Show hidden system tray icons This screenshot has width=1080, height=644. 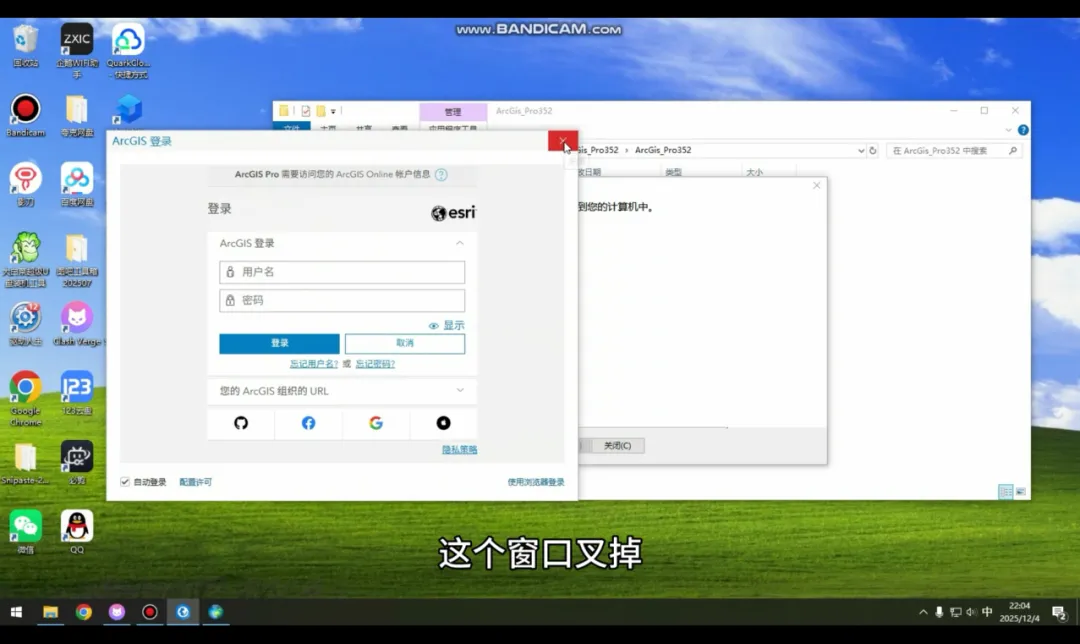click(923, 612)
